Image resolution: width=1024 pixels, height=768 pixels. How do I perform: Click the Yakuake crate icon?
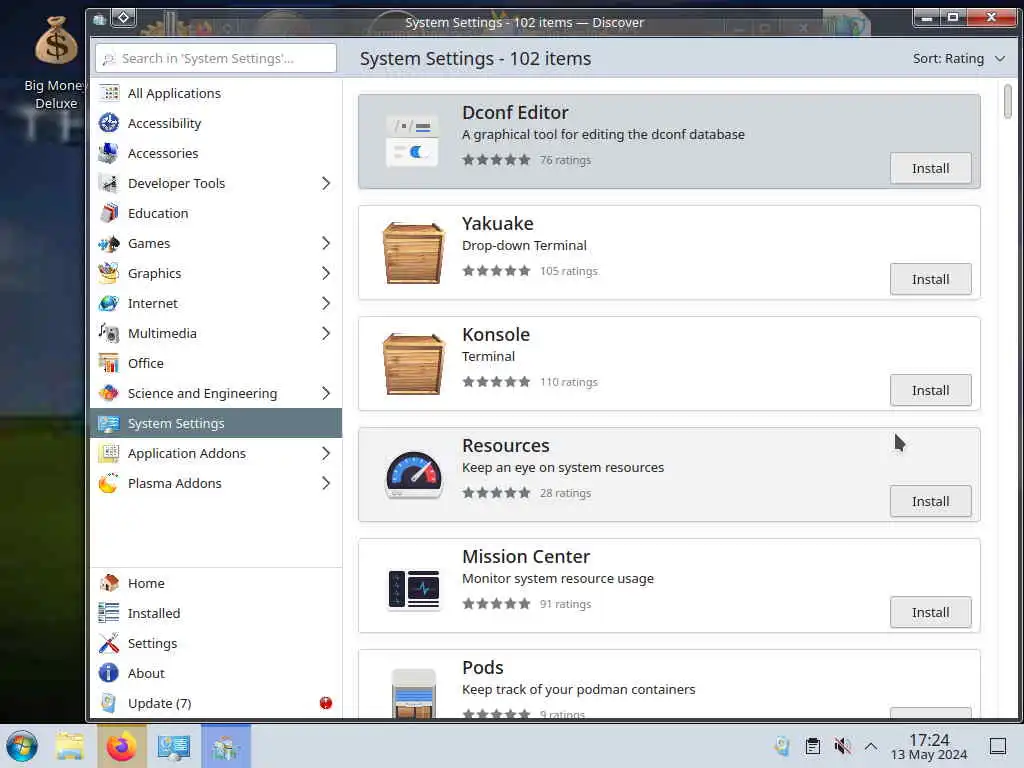413,253
